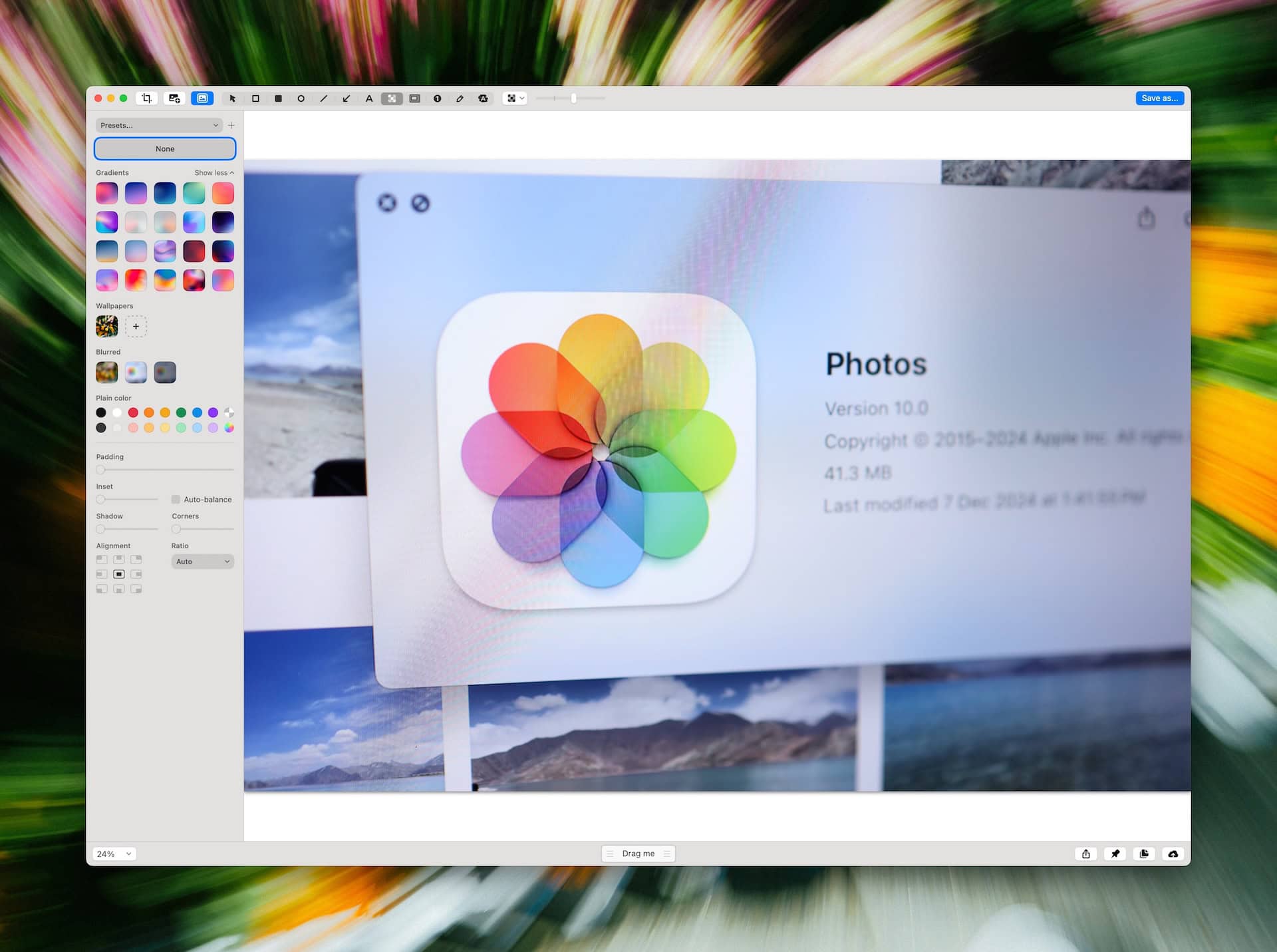
Task: Set background to None
Action: (164, 148)
